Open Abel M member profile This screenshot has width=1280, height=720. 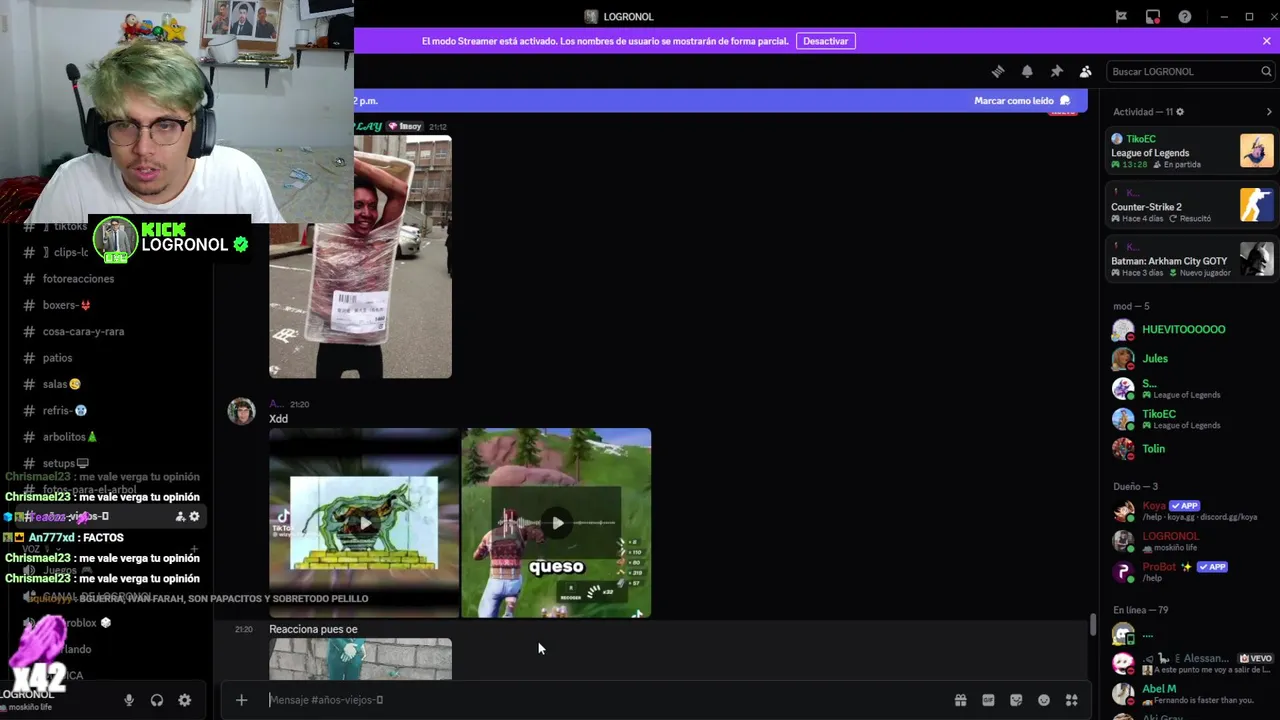click(x=1190, y=693)
